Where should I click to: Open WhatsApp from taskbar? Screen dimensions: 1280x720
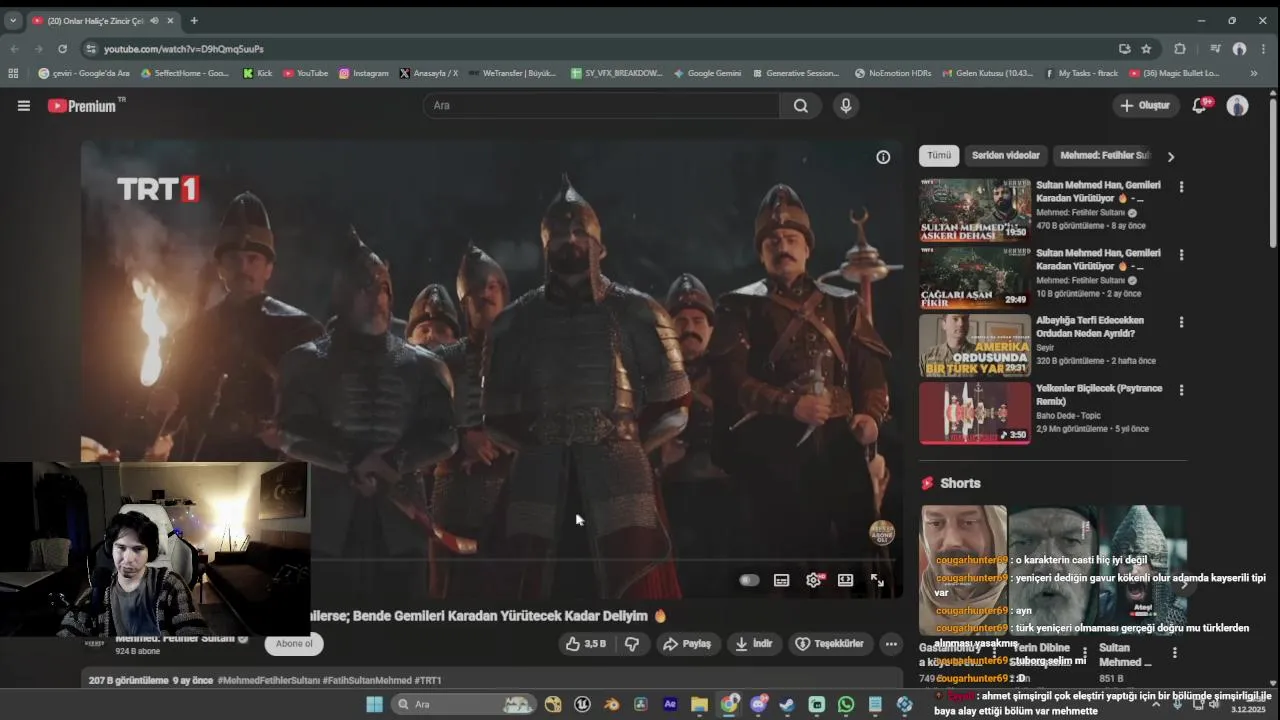pos(846,704)
